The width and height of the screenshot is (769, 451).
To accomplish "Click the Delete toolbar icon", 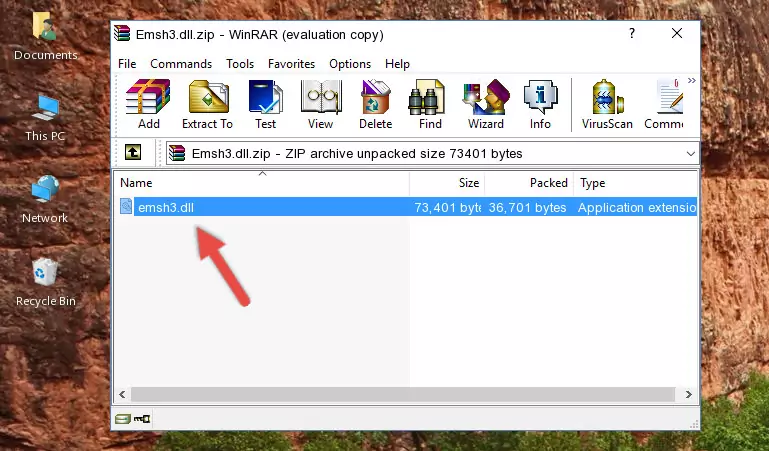I will tap(376, 104).
